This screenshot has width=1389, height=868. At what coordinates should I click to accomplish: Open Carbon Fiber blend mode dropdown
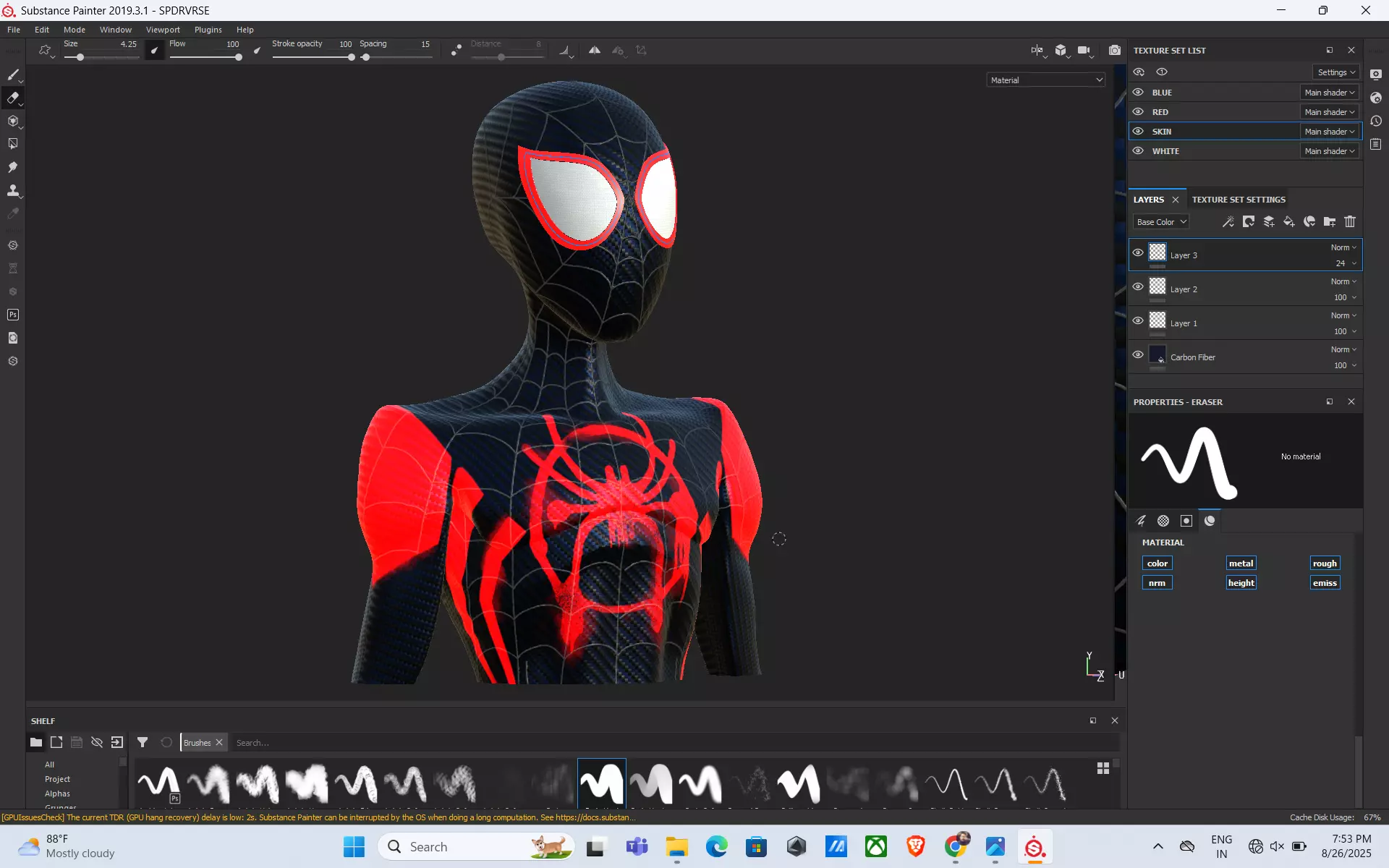click(x=1343, y=349)
